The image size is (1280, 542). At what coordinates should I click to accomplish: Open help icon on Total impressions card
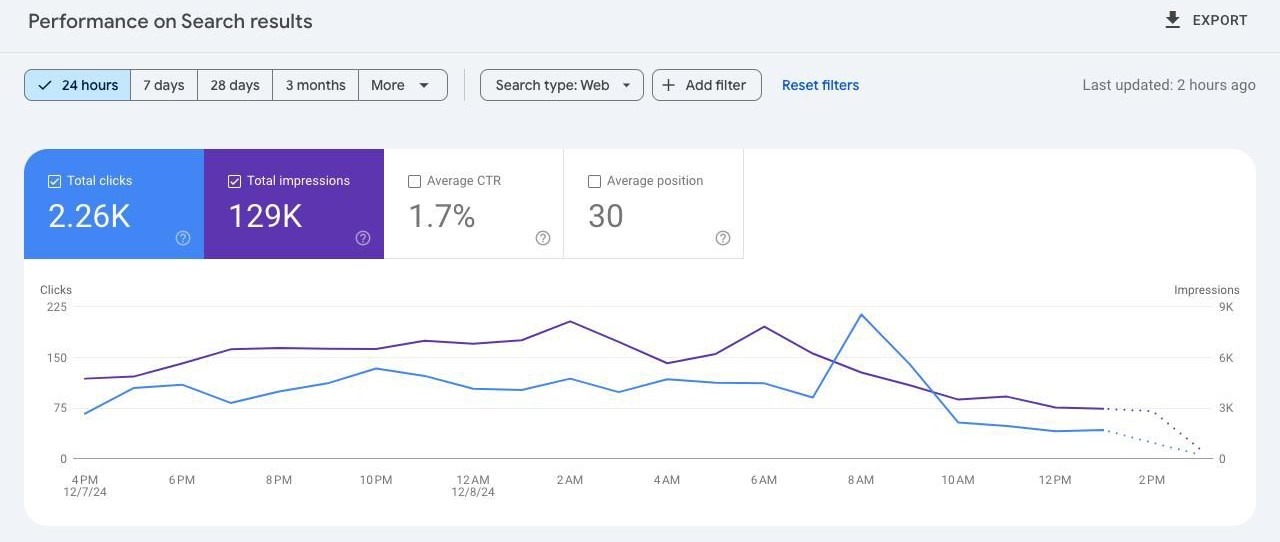click(x=363, y=238)
